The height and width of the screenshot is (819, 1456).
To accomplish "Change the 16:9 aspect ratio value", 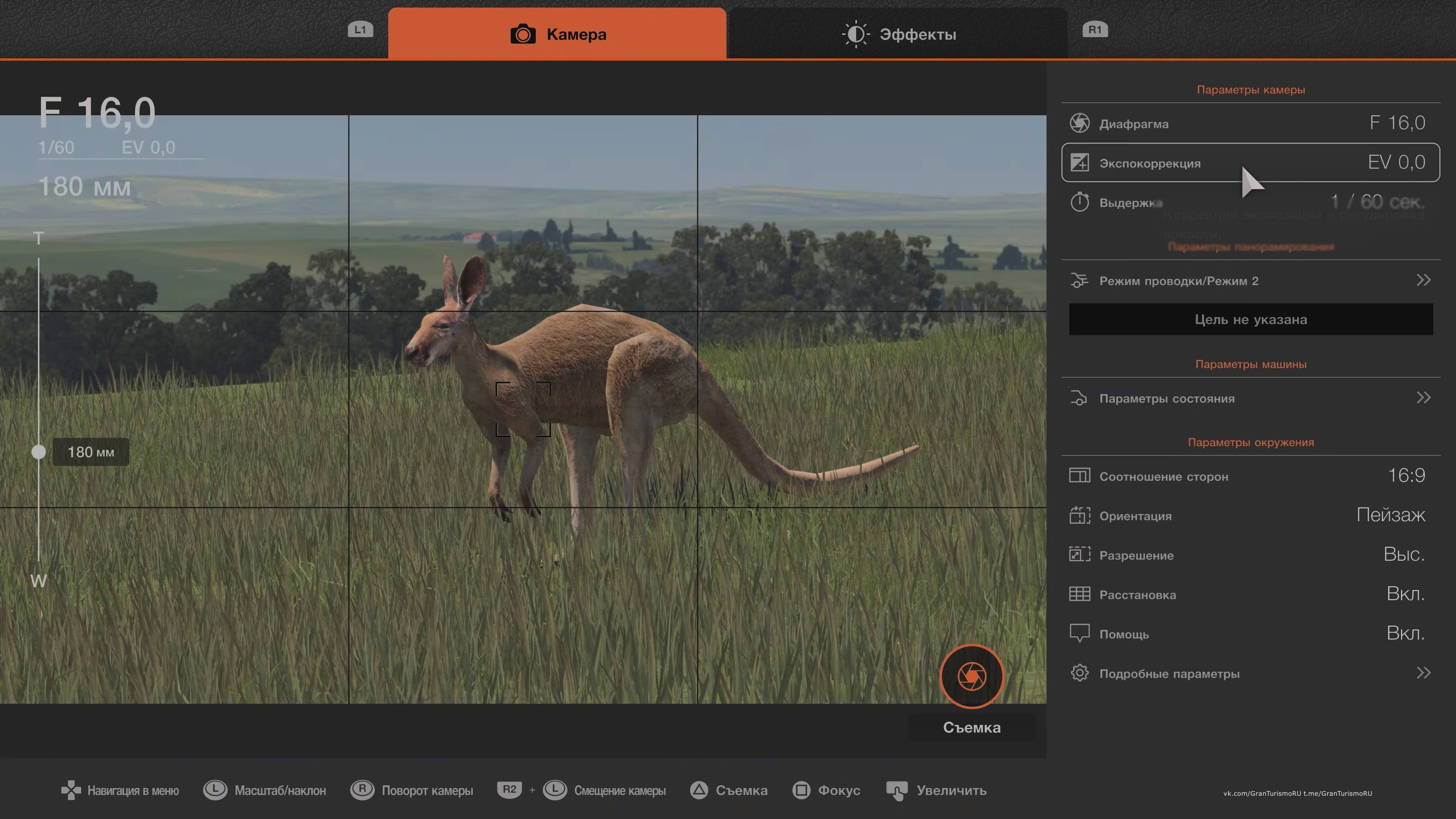I will click(1406, 475).
